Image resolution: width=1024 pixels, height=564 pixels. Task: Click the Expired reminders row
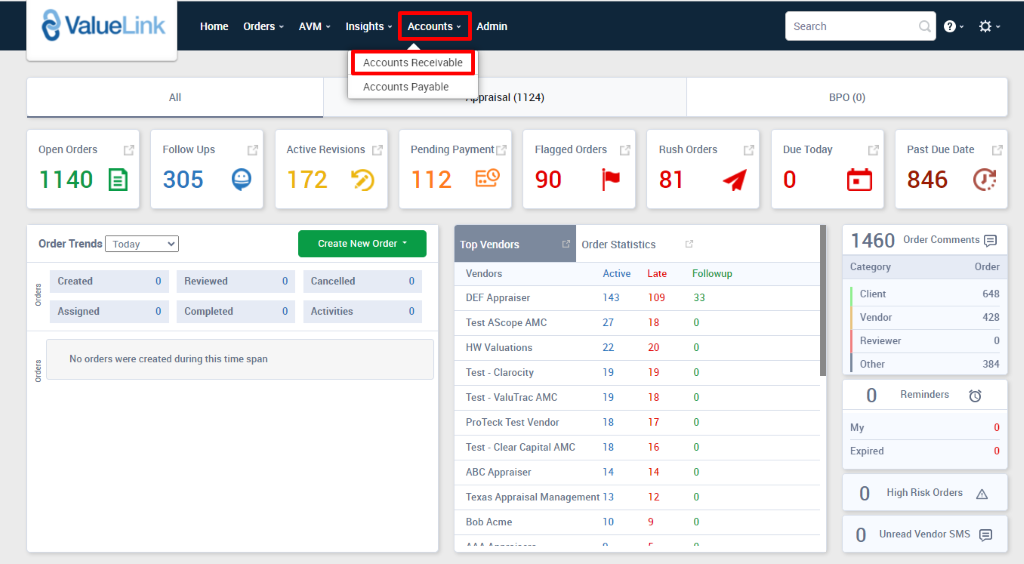pos(925,451)
